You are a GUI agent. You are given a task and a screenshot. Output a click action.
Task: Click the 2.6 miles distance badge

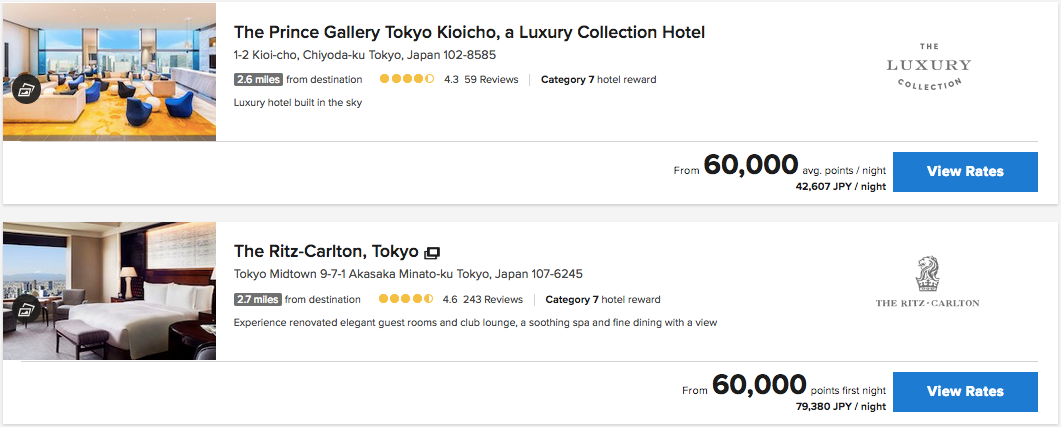click(258, 79)
